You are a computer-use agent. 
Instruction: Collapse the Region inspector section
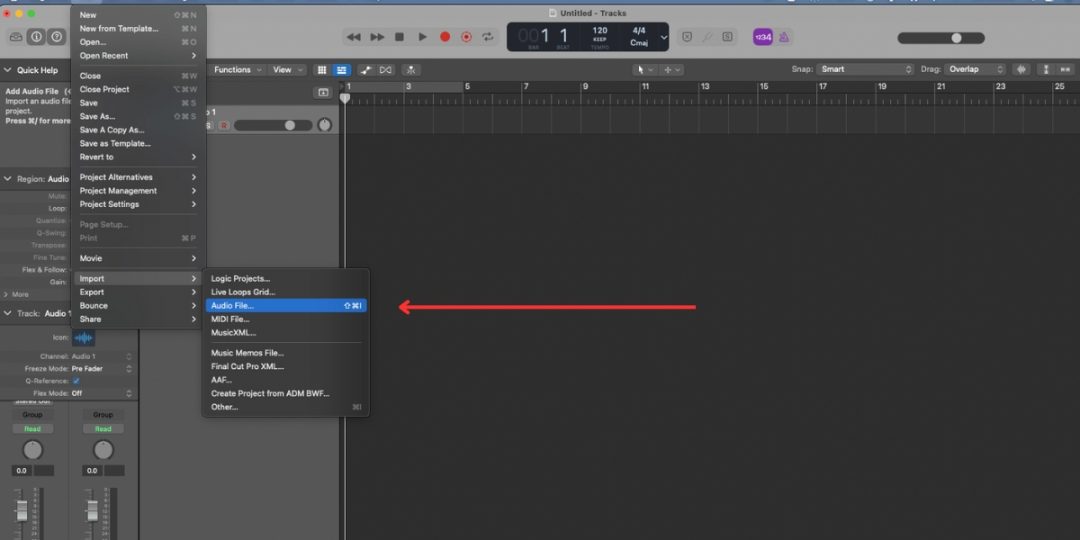8,178
